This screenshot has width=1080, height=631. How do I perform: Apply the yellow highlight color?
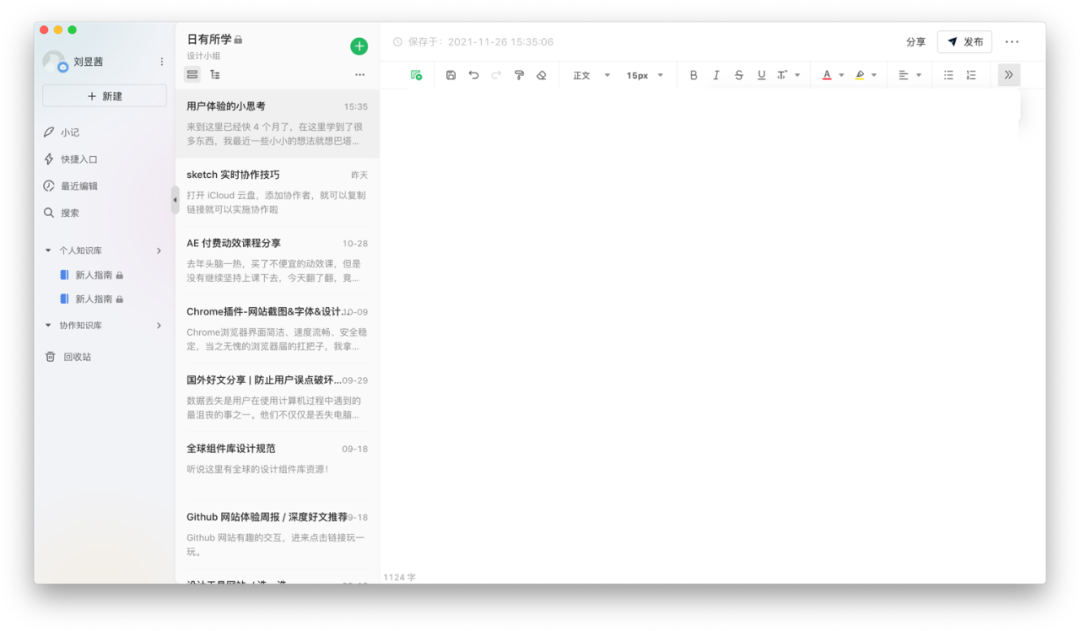click(860, 75)
